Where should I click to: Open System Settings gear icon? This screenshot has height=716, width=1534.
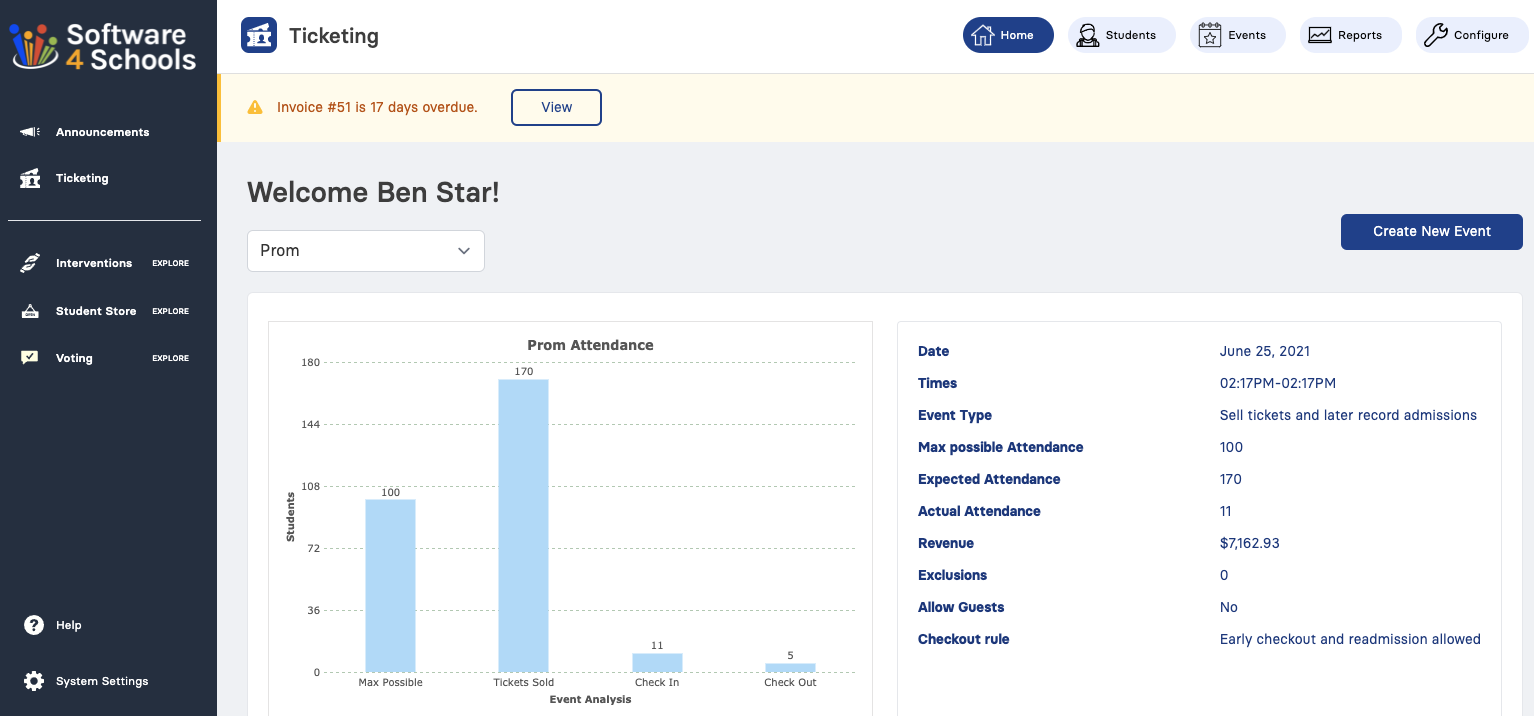(33, 681)
